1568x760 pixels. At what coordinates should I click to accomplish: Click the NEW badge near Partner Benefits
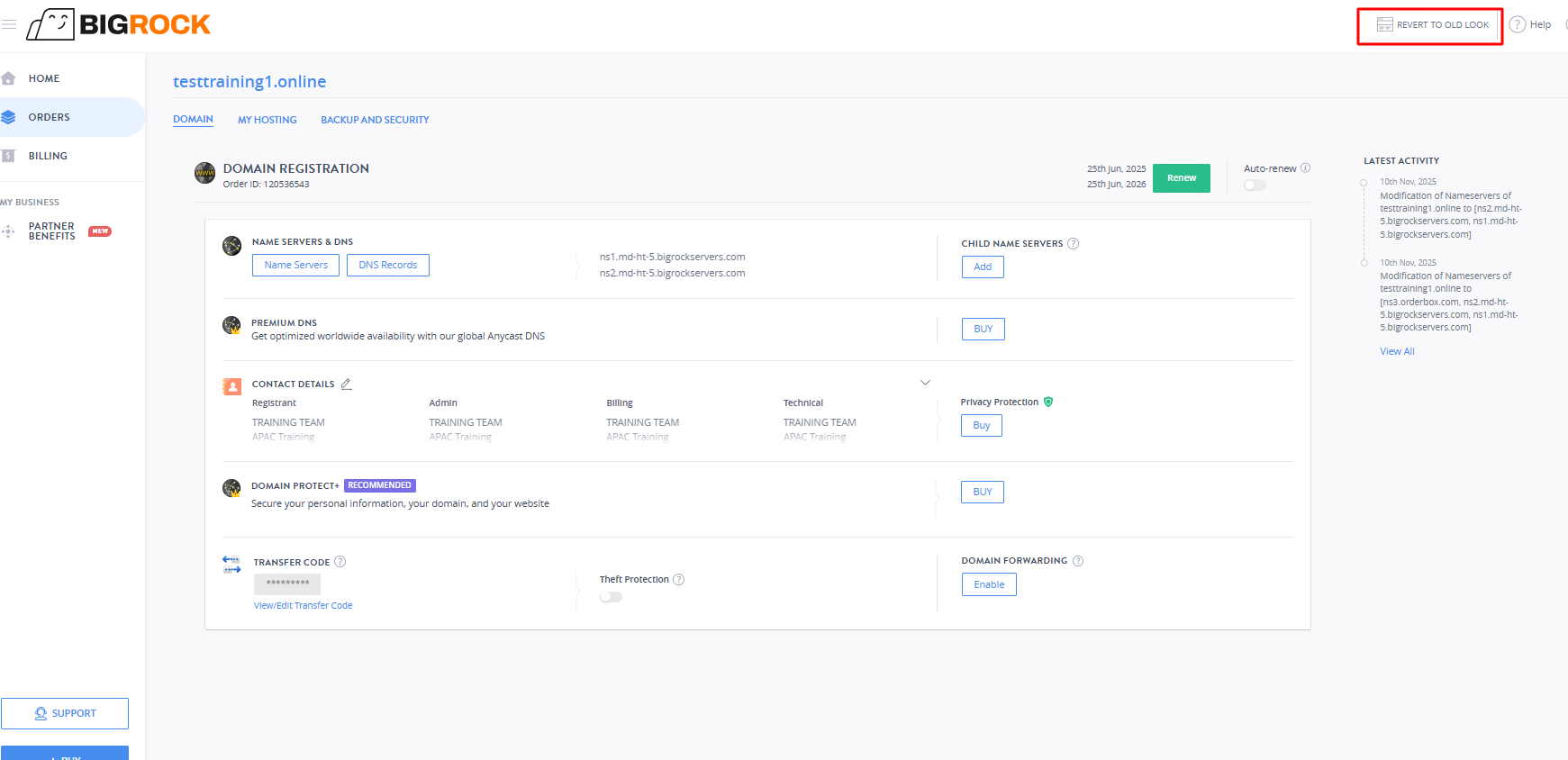tap(100, 231)
